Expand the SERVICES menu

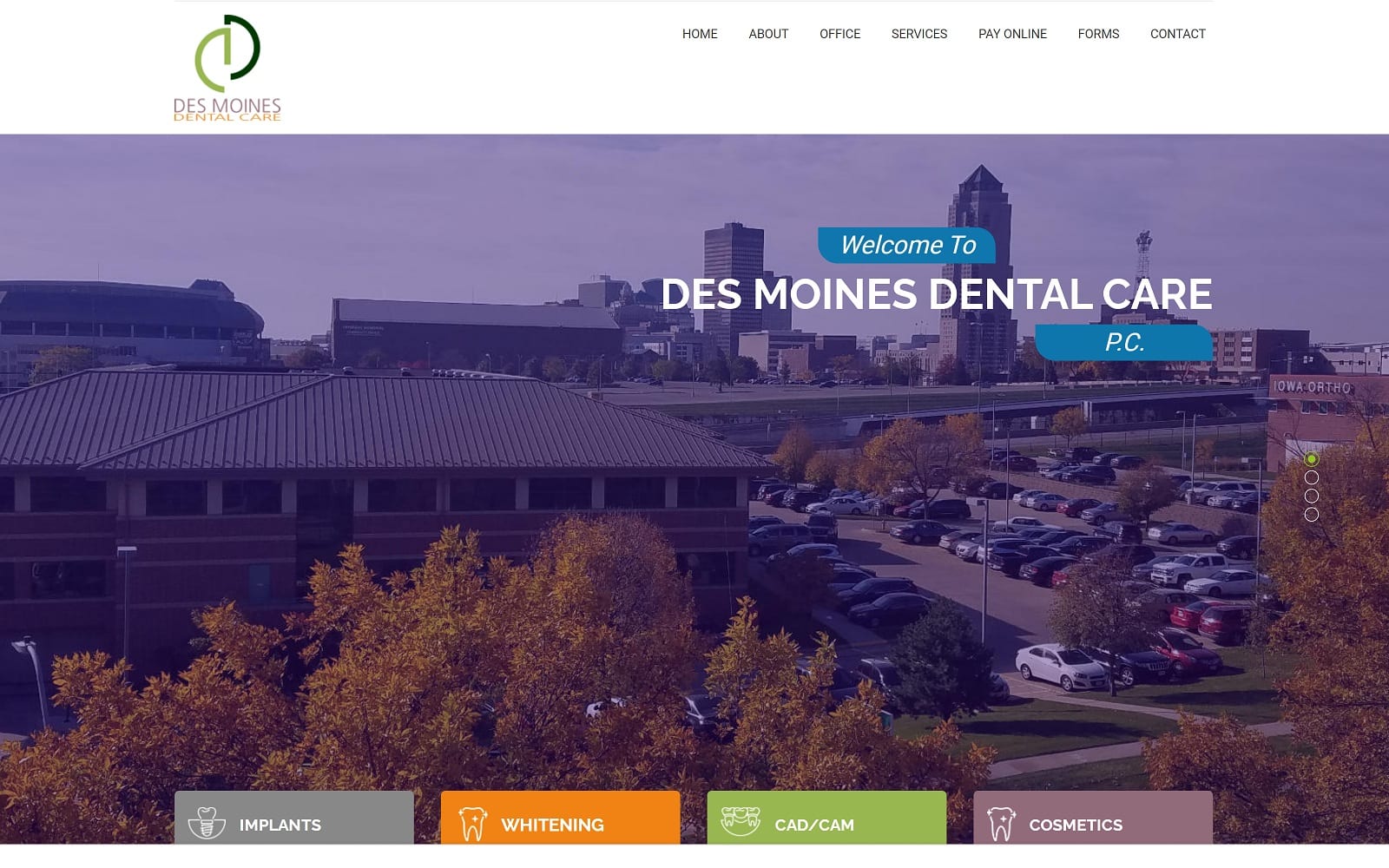pos(919,34)
